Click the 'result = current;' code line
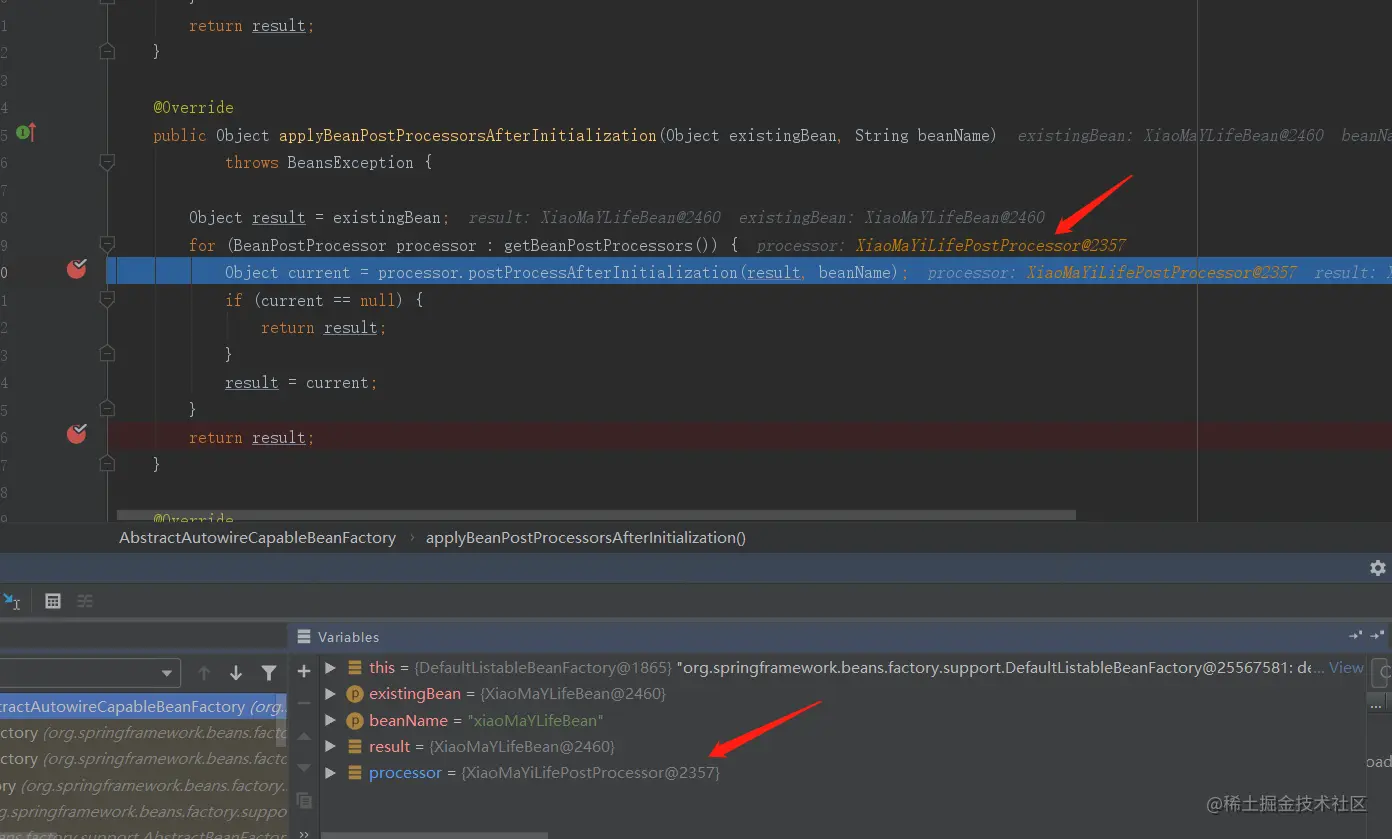The height and width of the screenshot is (839, 1392). tap(301, 382)
